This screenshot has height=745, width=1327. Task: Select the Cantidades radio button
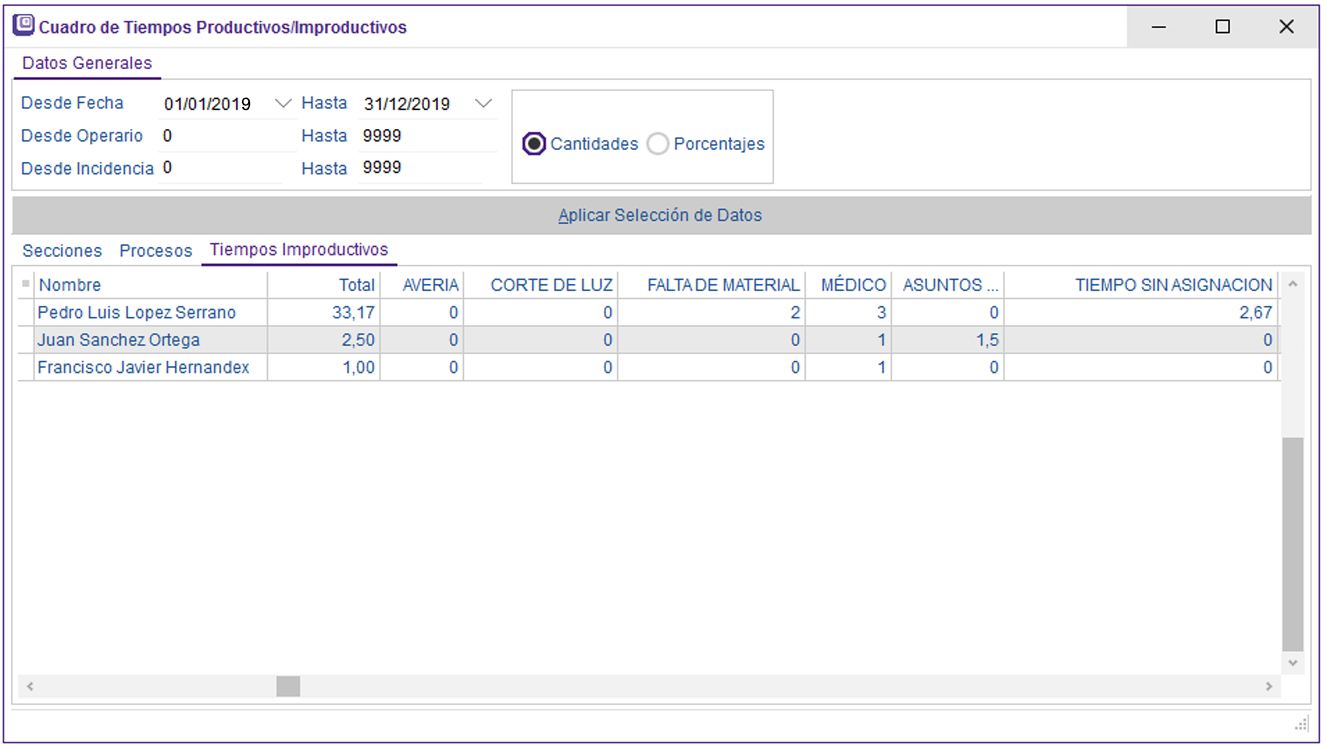[x=535, y=144]
